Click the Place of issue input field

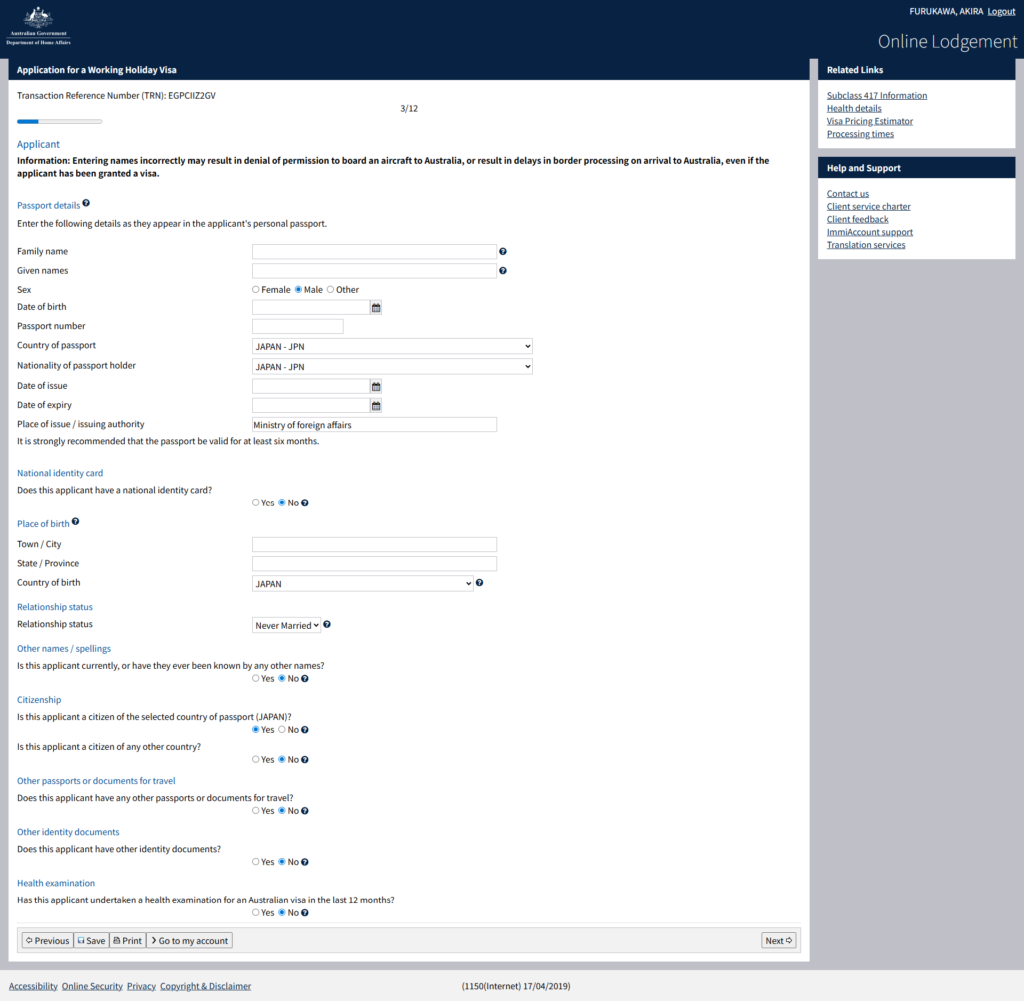pyautogui.click(x=374, y=424)
